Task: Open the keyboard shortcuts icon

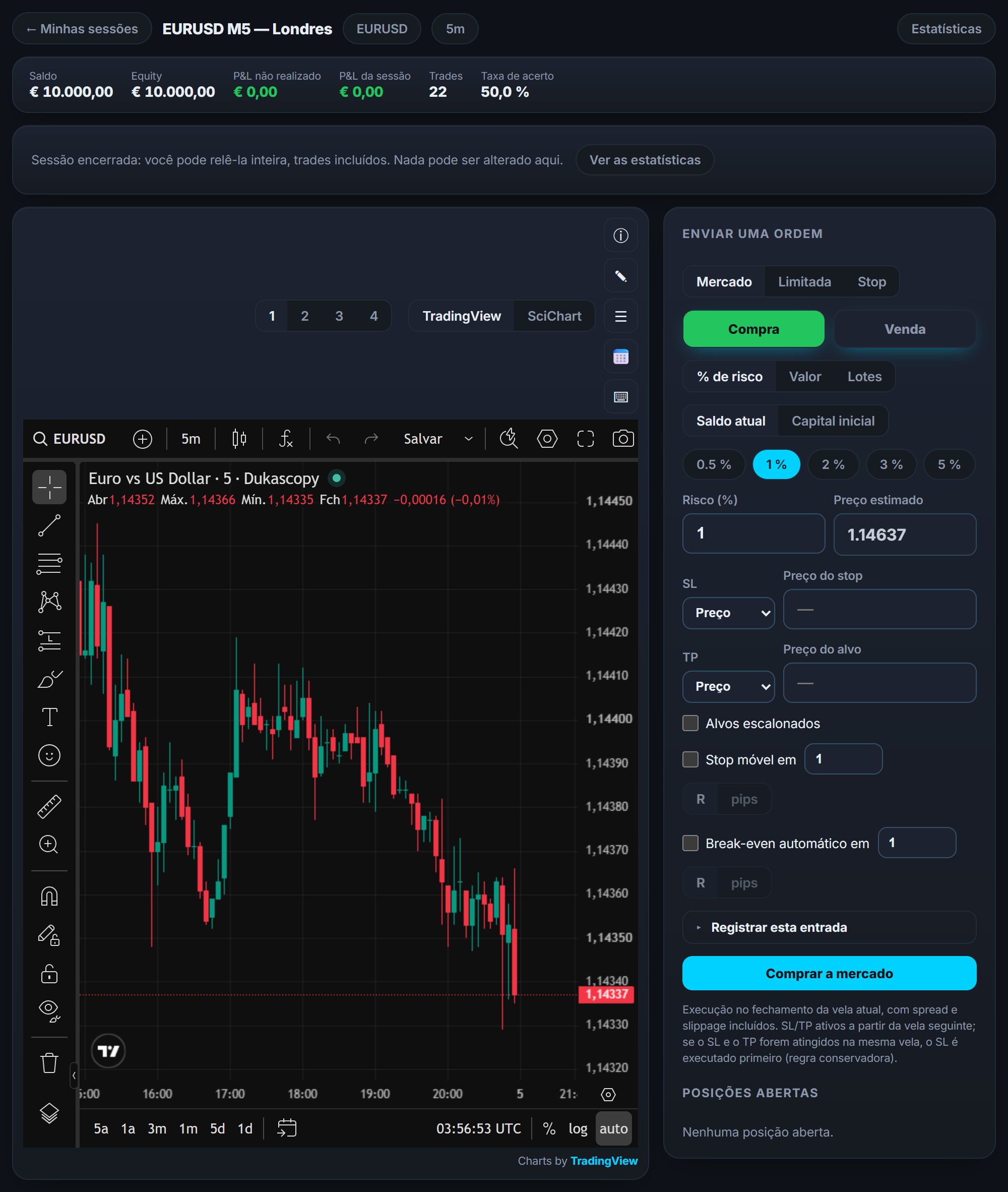Action: click(620, 397)
